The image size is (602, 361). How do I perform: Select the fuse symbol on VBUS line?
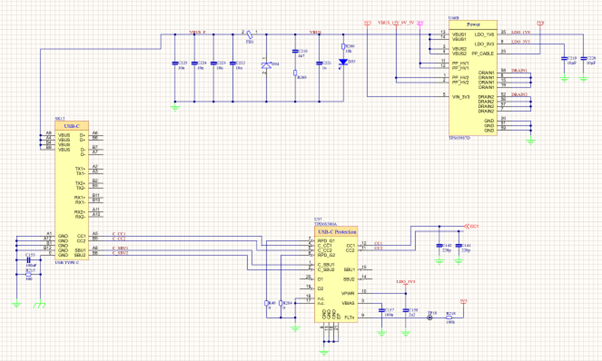tap(250, 35)
